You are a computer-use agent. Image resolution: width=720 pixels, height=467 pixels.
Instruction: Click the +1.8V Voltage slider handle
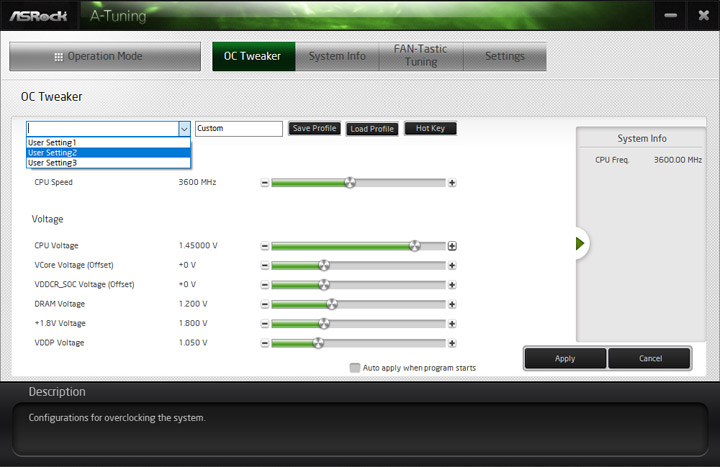coord(324,324)
